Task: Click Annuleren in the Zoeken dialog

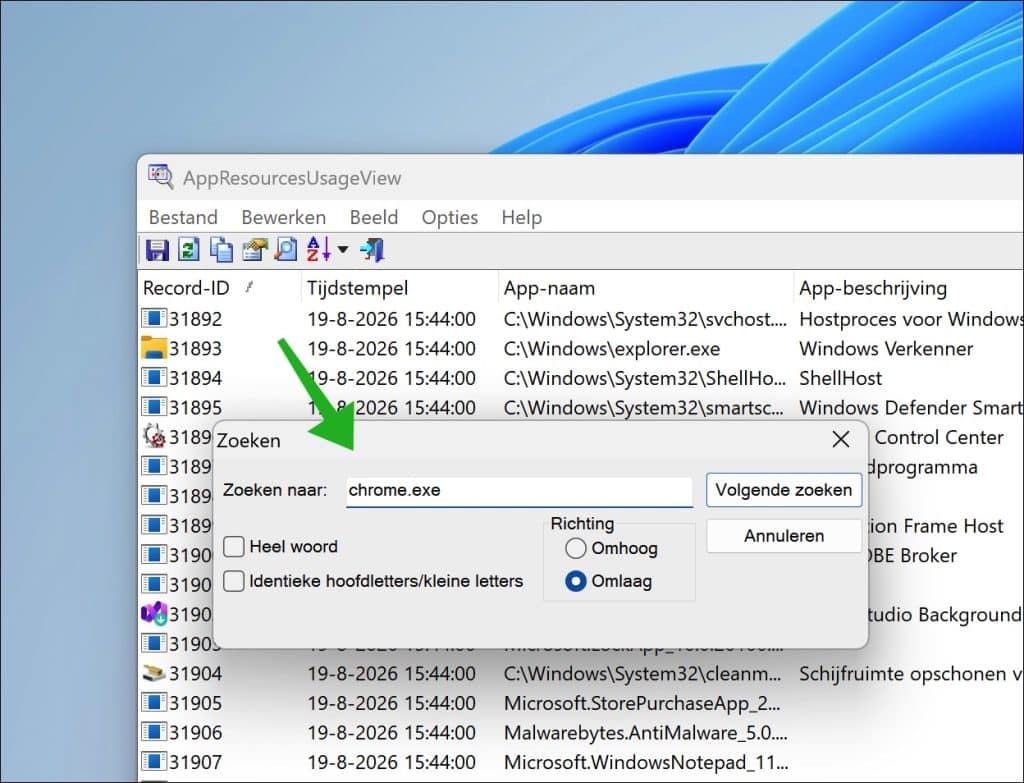Action: coord(784,536)
